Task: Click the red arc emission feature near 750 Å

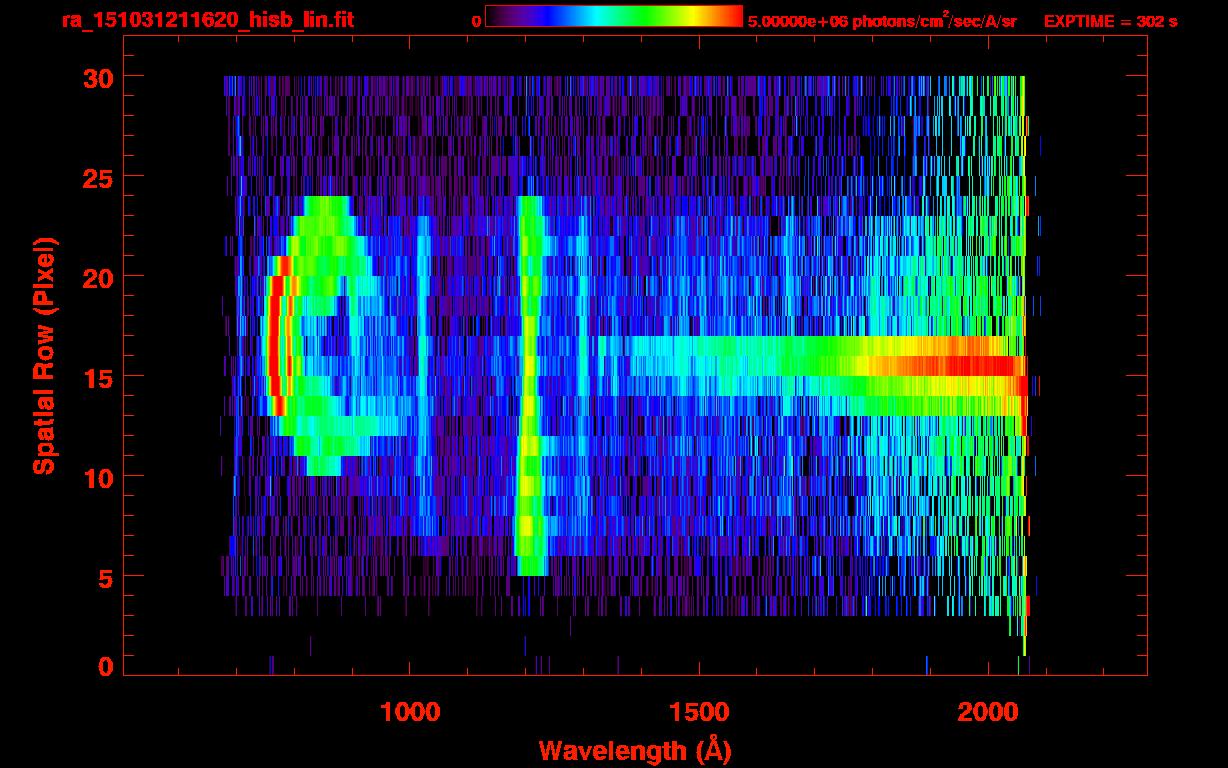Action: (x=277, y=336)
